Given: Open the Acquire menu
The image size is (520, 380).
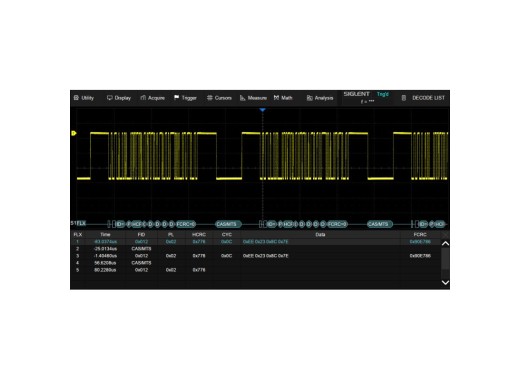Looking at the screenshot, I should coord(153,98).
